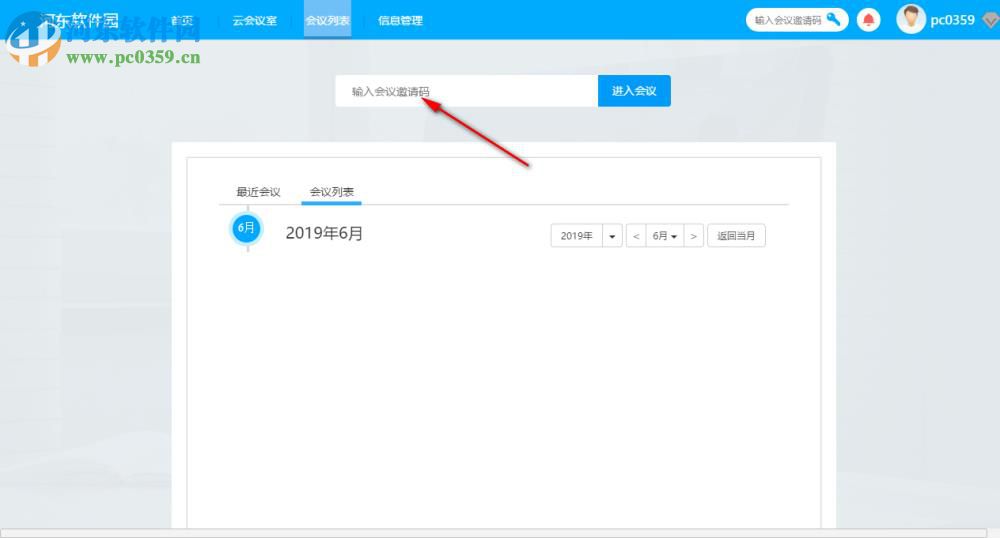Click the pc0359 username
The image size is (1000, 538).
coord(952,20)
